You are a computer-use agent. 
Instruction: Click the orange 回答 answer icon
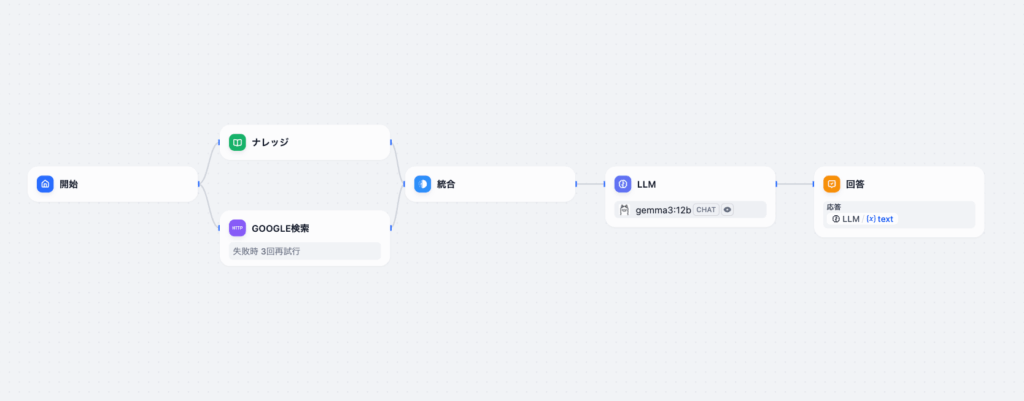point(831,184)
